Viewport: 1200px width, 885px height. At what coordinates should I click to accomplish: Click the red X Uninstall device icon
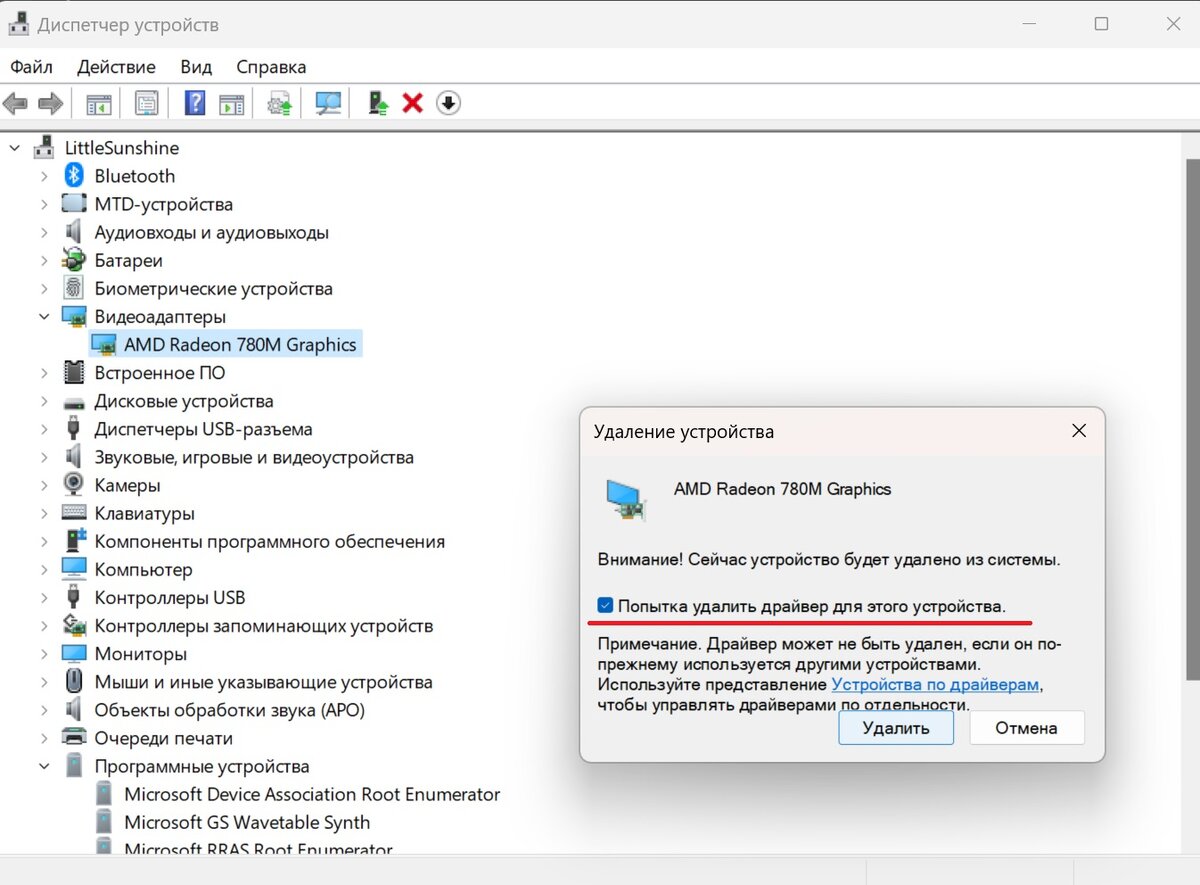click(x=412, y=103)
